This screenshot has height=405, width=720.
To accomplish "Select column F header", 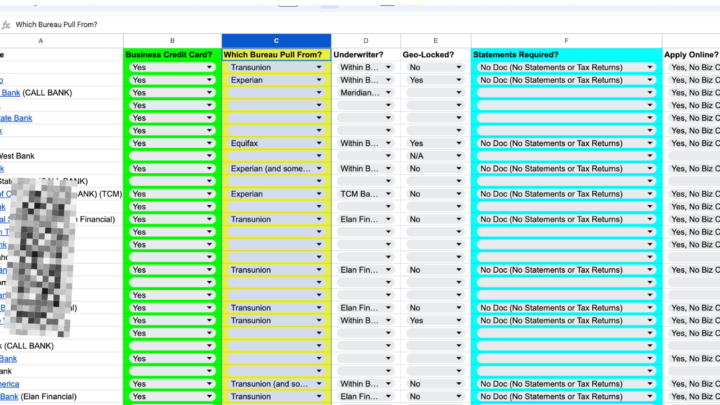I will click(566, 41).
